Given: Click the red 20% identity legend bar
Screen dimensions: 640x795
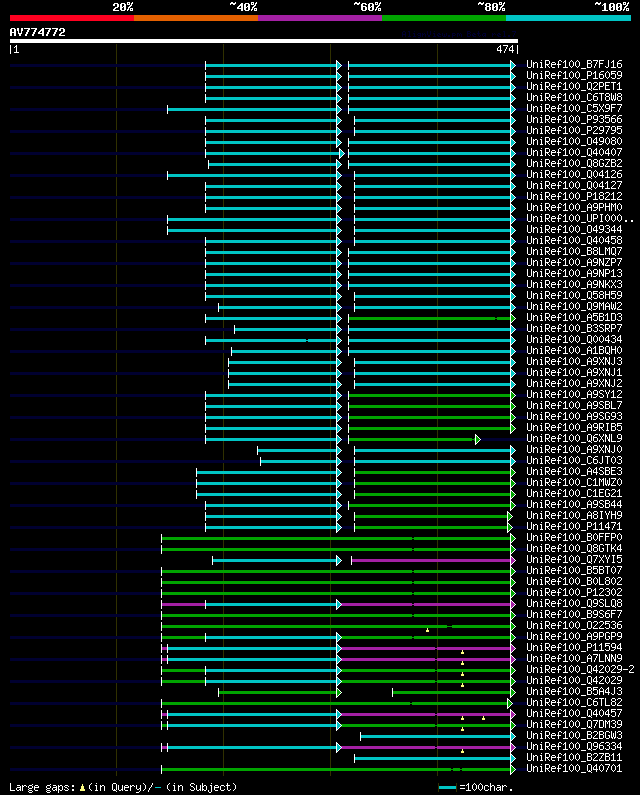Looking at the screenshot, I should [x=72, y=18].
